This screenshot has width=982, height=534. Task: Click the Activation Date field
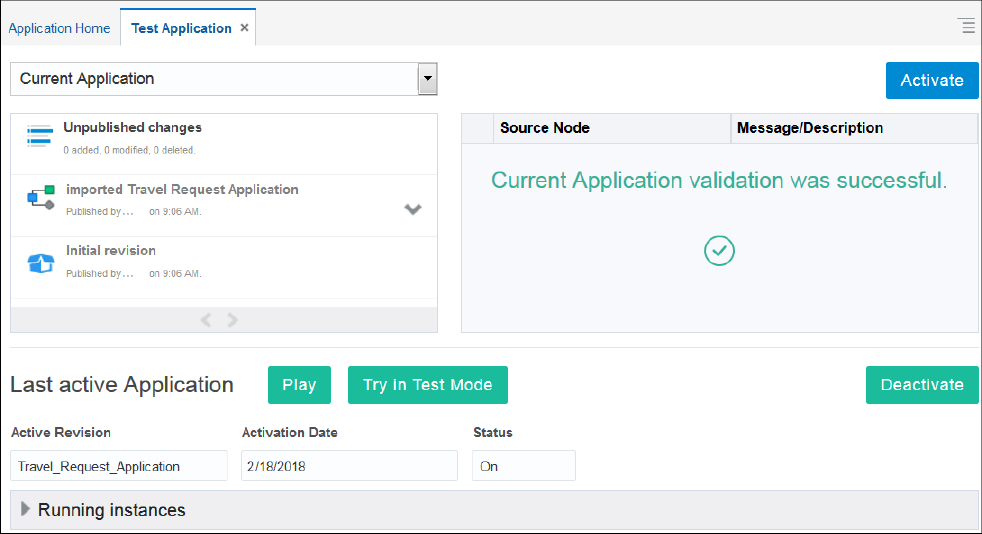pos(349,466)
